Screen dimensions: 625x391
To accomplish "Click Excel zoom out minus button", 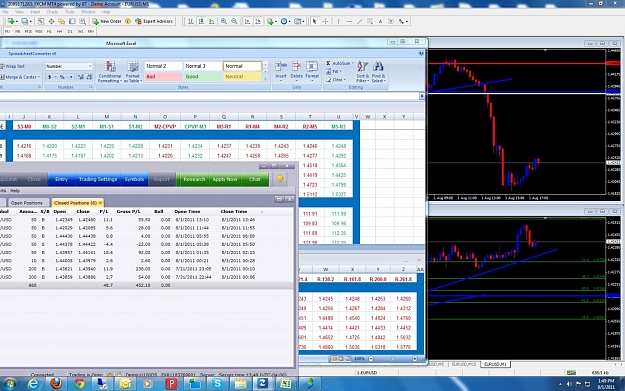I will pos(371,359).
